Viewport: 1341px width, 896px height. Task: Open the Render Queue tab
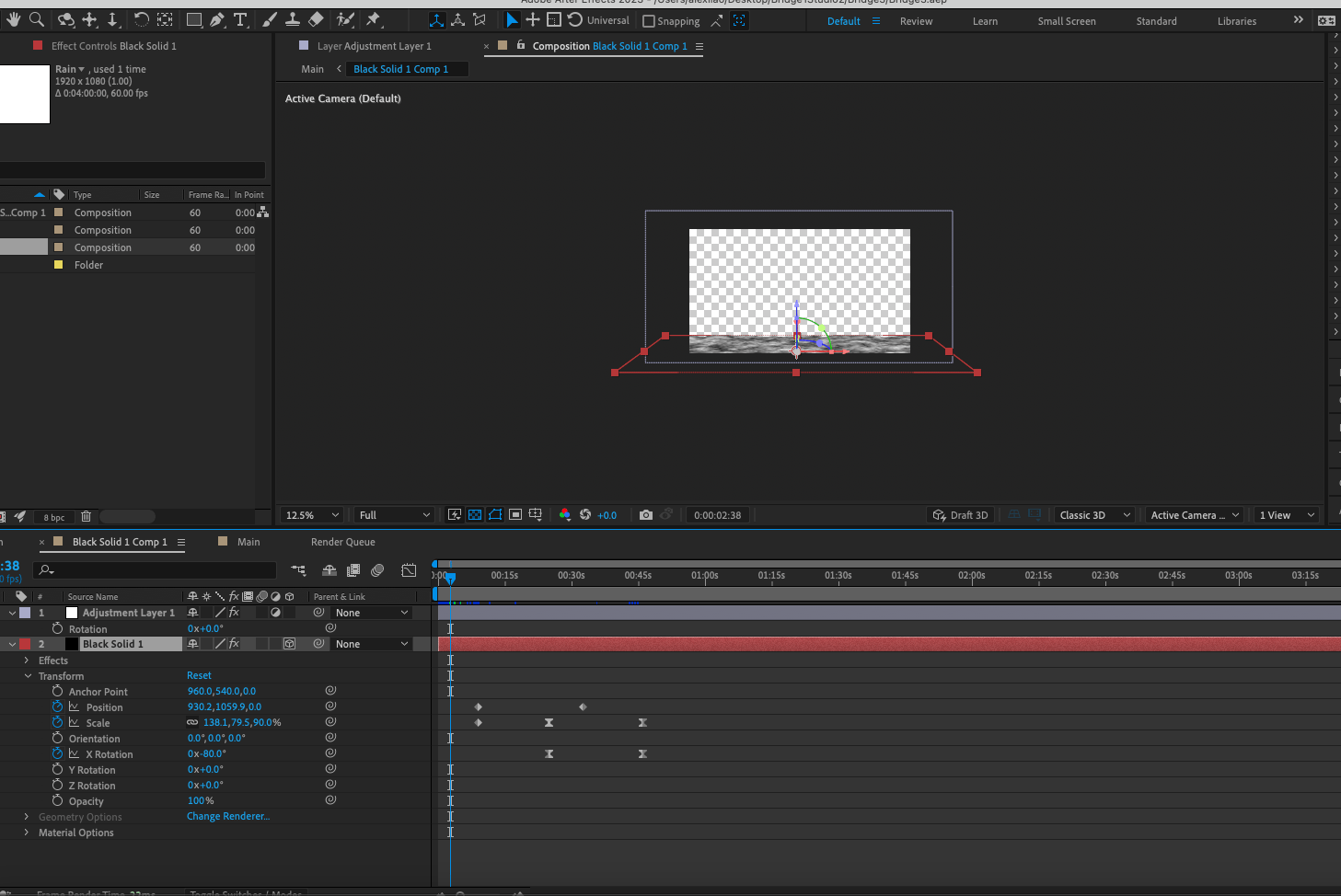tap(342, 542)
